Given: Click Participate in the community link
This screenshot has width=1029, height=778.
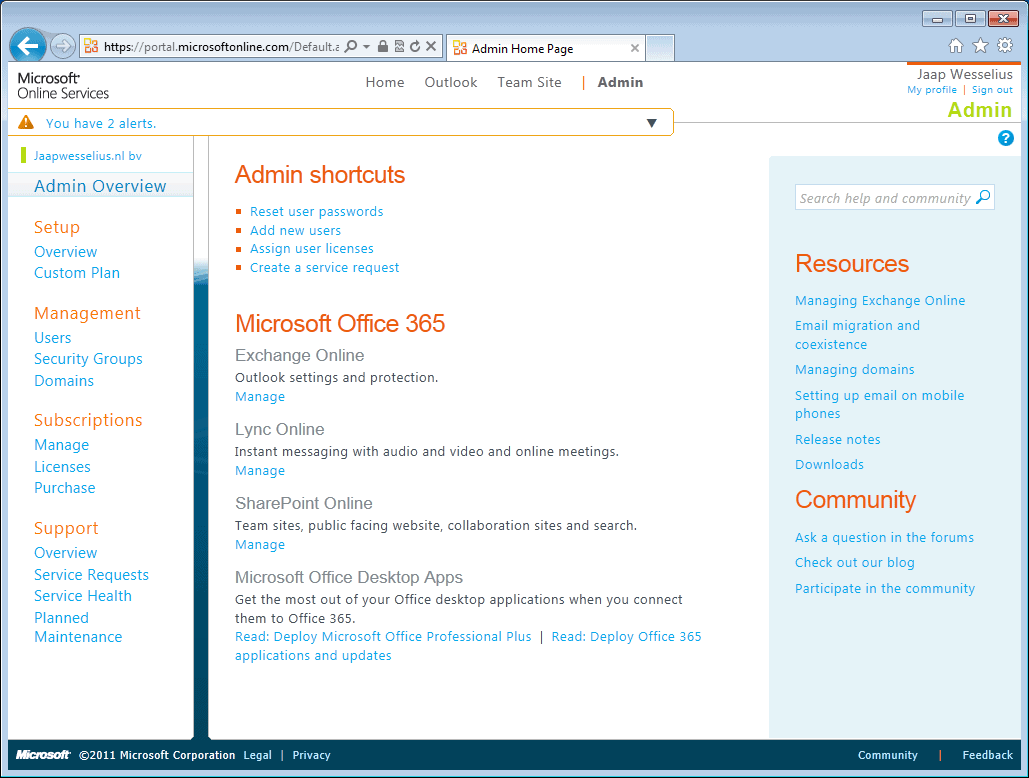Looking at the screenshot, I should click(885, 589).
